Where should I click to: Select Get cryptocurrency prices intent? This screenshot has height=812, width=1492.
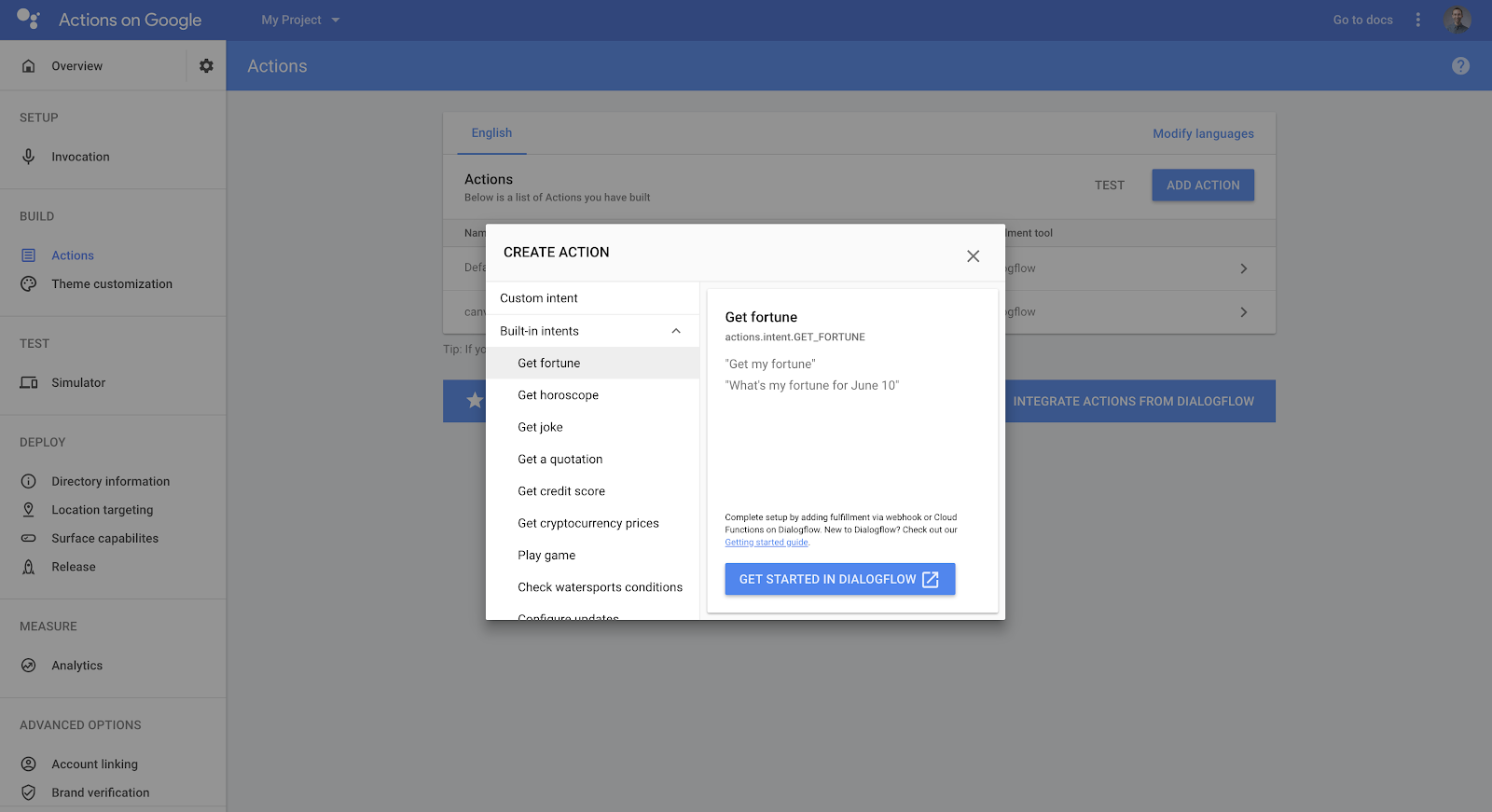(x=588, y=523)
